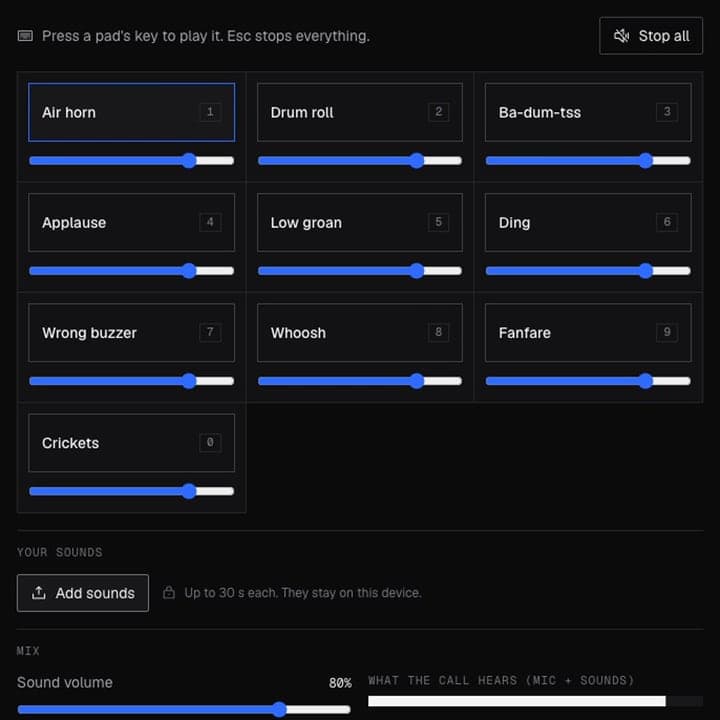Viewport: 720px width, 720px height.
Task: Trigger the Low groan pad
Action: click(360, 222)
